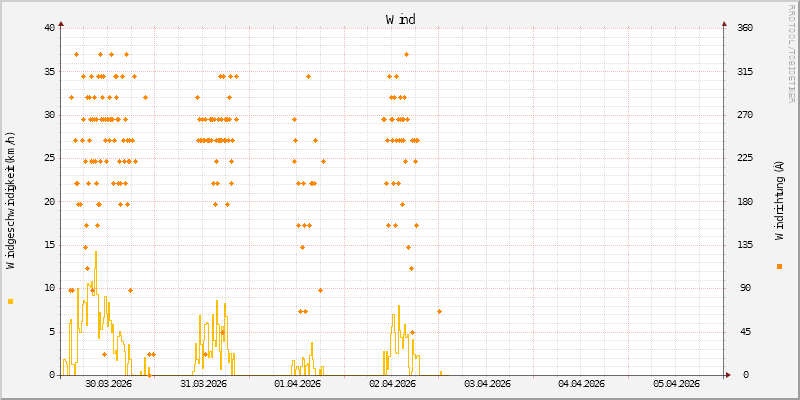
Task: Select the 02.04.2026 date label
Action: (392, 383)
